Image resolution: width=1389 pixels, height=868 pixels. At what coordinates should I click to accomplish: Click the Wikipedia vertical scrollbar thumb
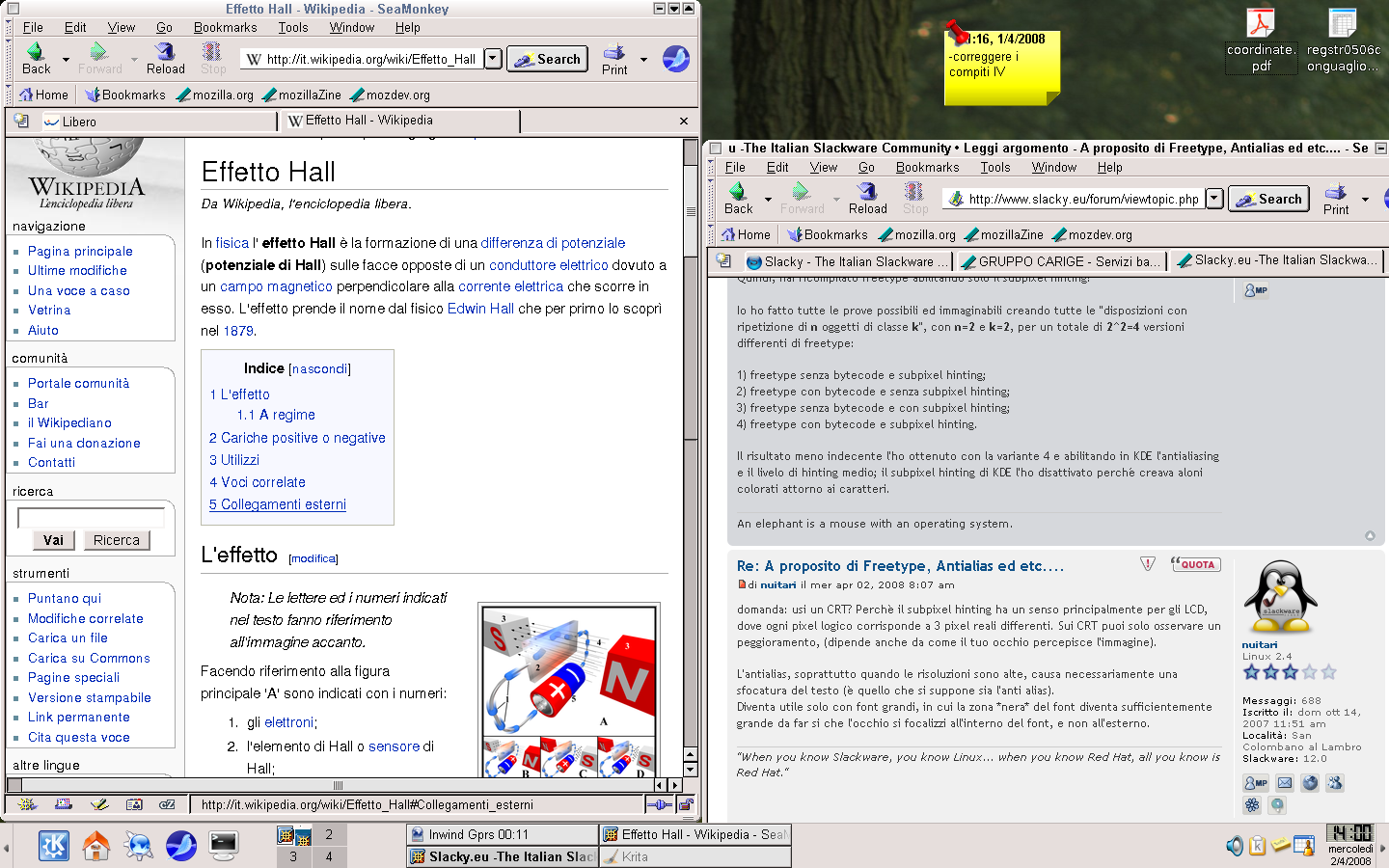(x=691, y=210)
